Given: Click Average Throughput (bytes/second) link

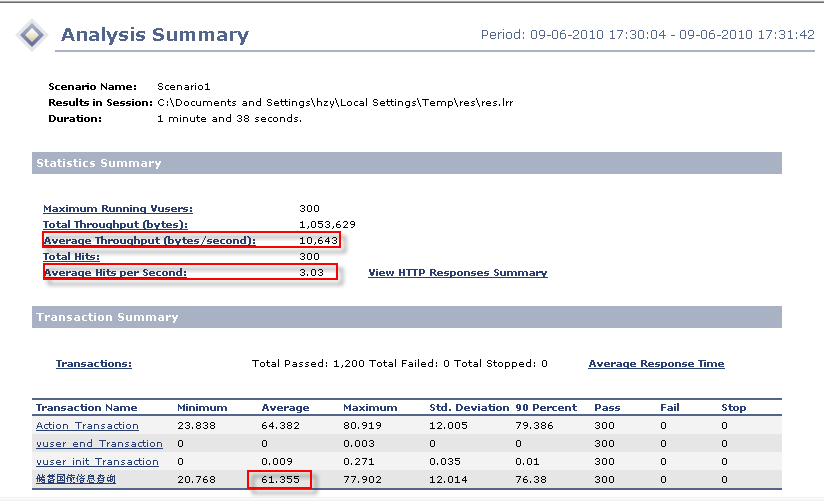Looking at the screenshot, I should pos(149,240).
